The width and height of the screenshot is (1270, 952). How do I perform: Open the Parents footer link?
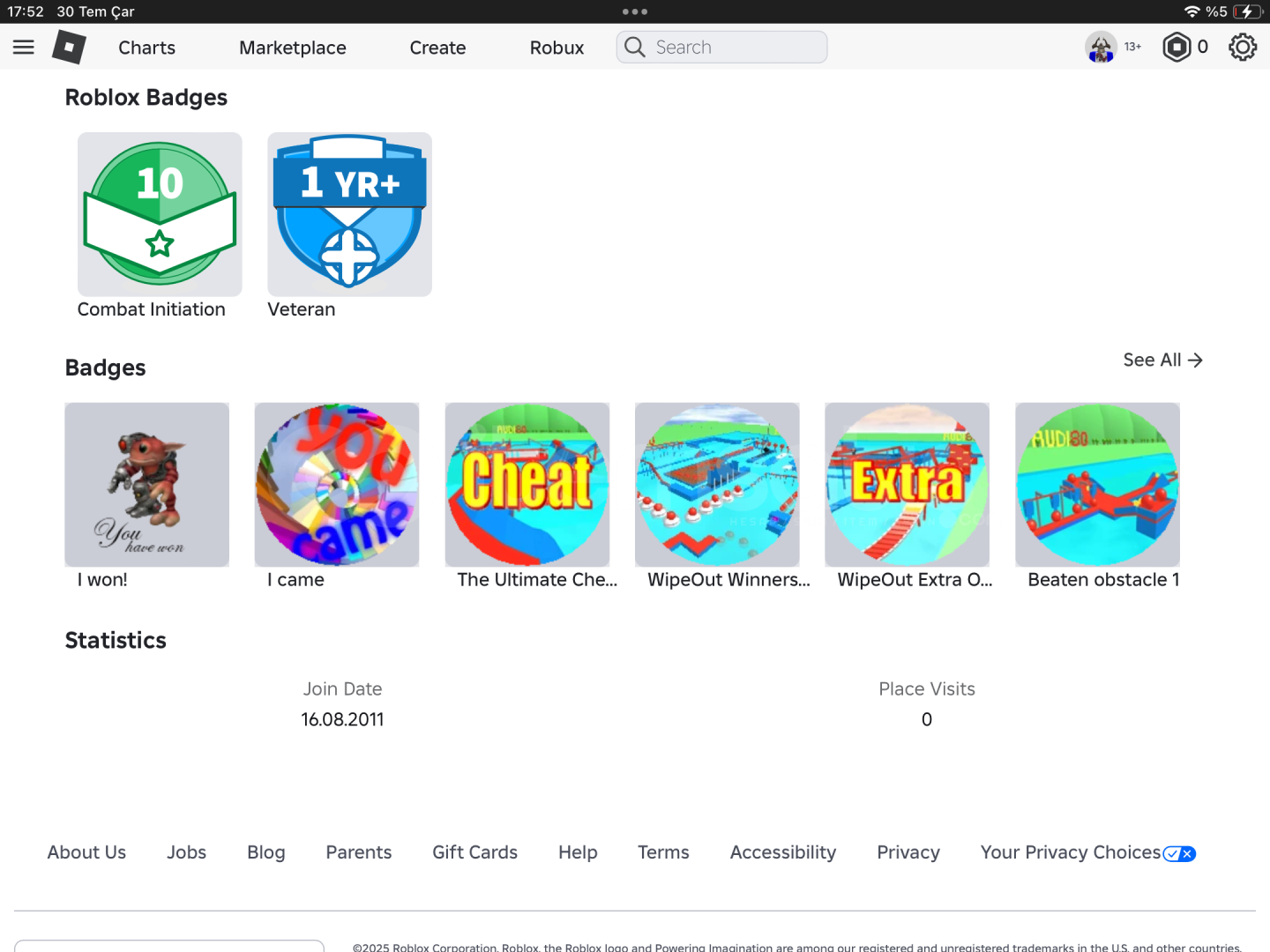(x=359, y=852)
